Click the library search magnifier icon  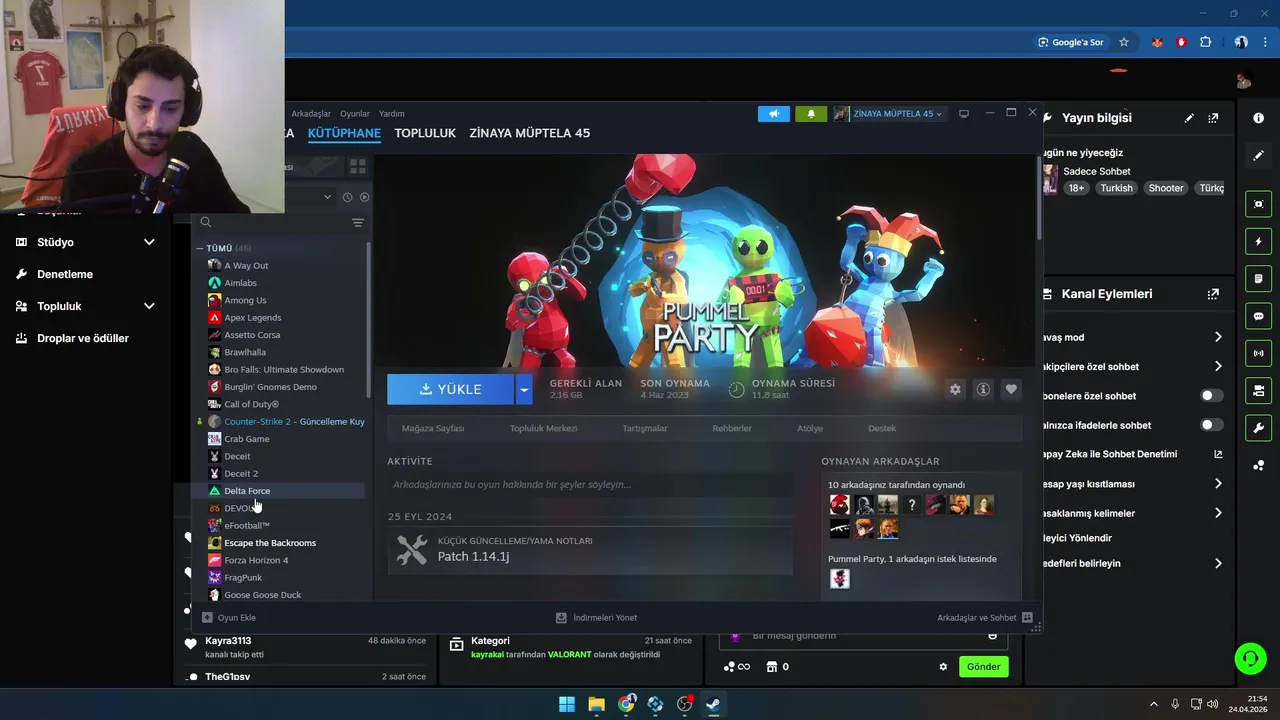(205, 222)
